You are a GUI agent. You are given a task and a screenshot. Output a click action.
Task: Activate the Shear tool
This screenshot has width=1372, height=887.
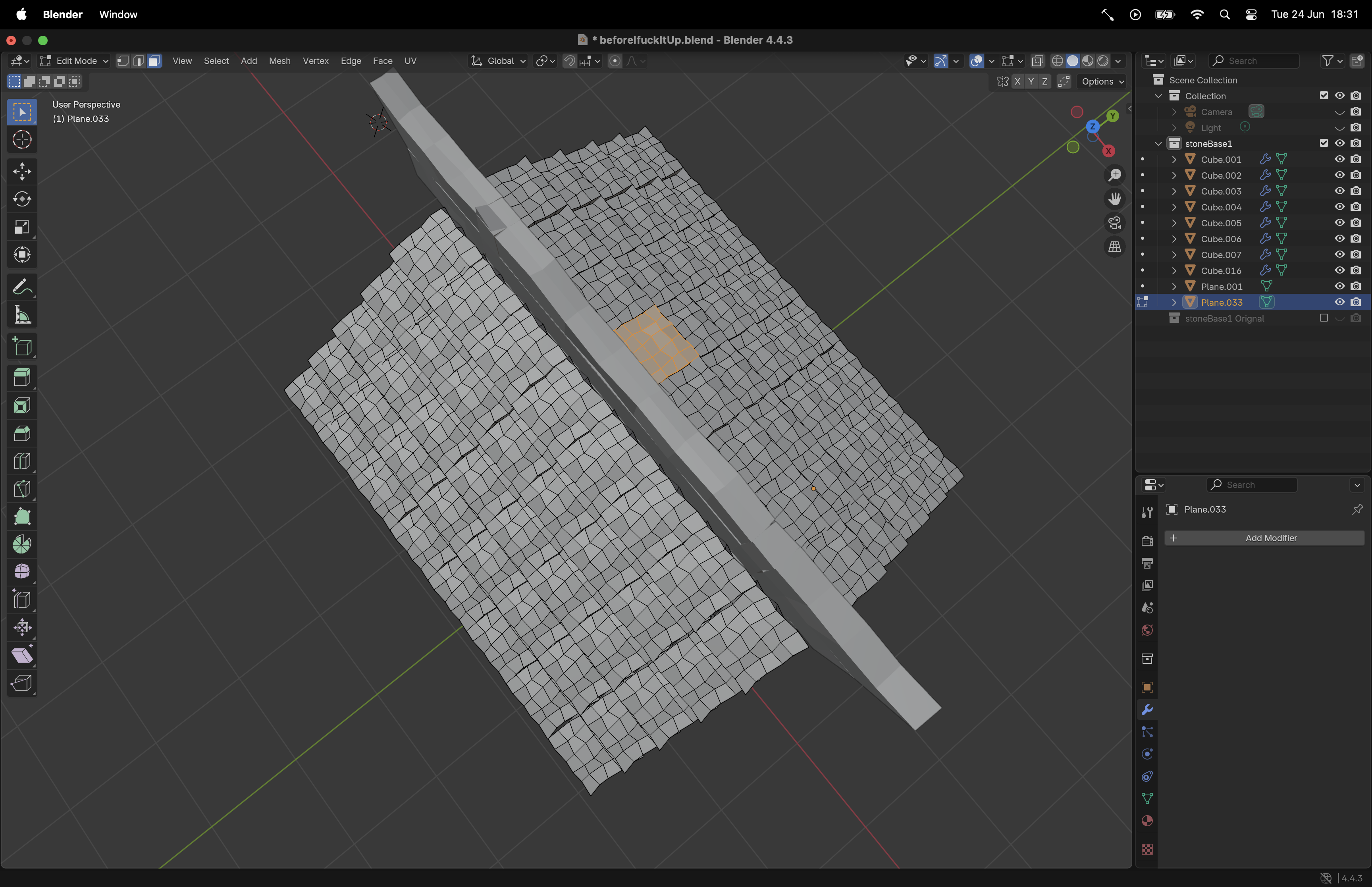(22, 655)
